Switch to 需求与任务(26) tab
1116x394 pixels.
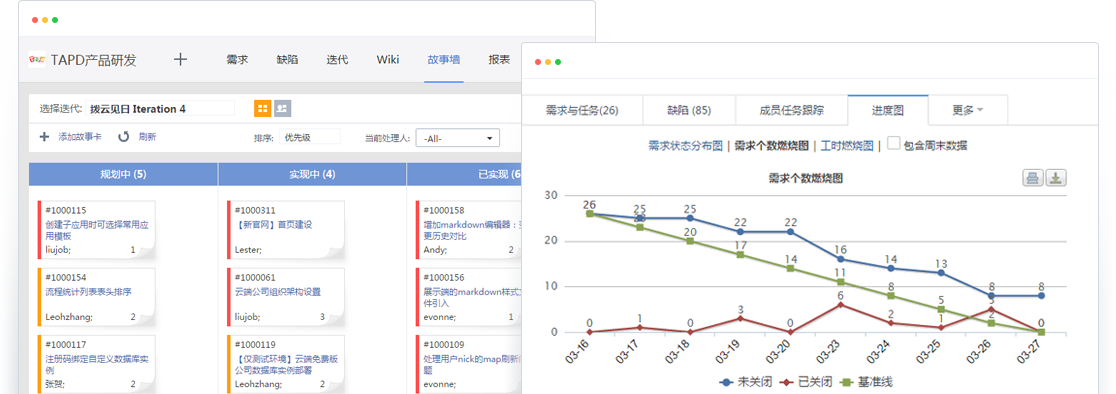coord(582,110)
